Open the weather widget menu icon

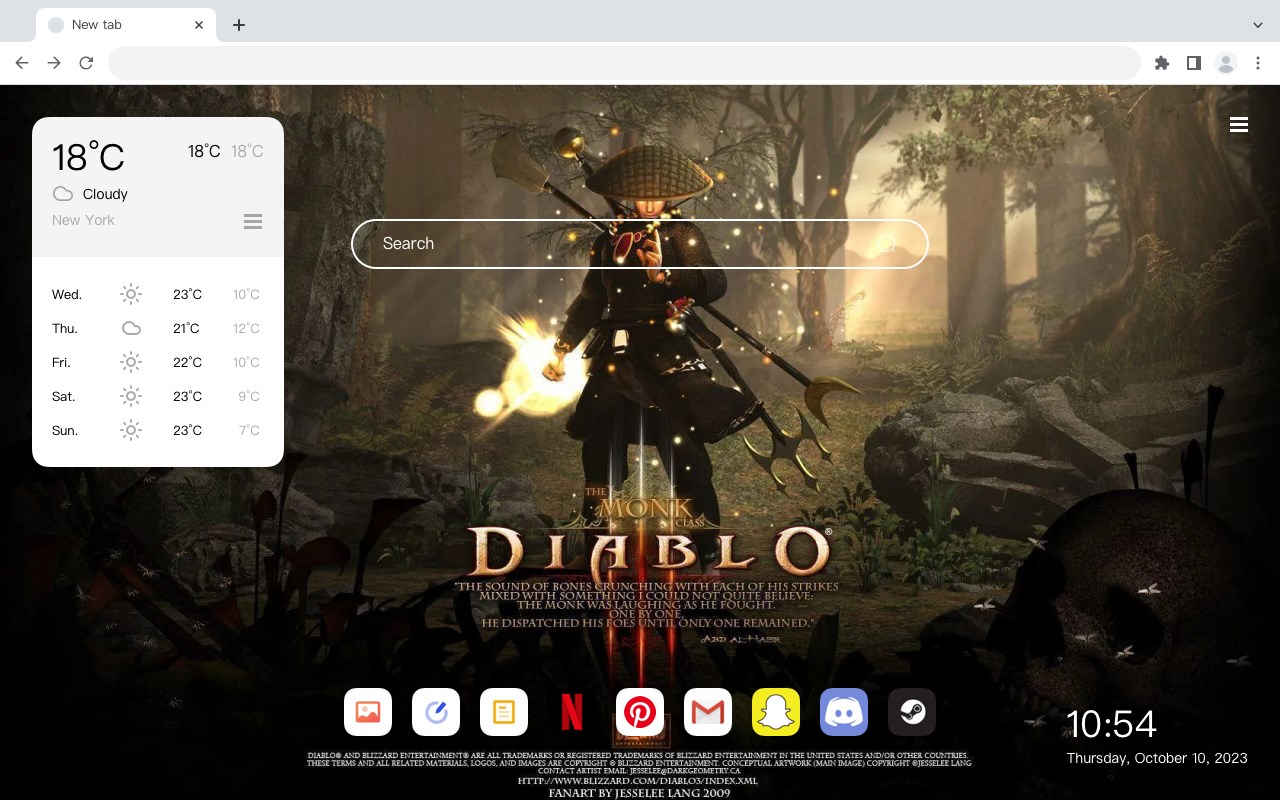[253, 221]
